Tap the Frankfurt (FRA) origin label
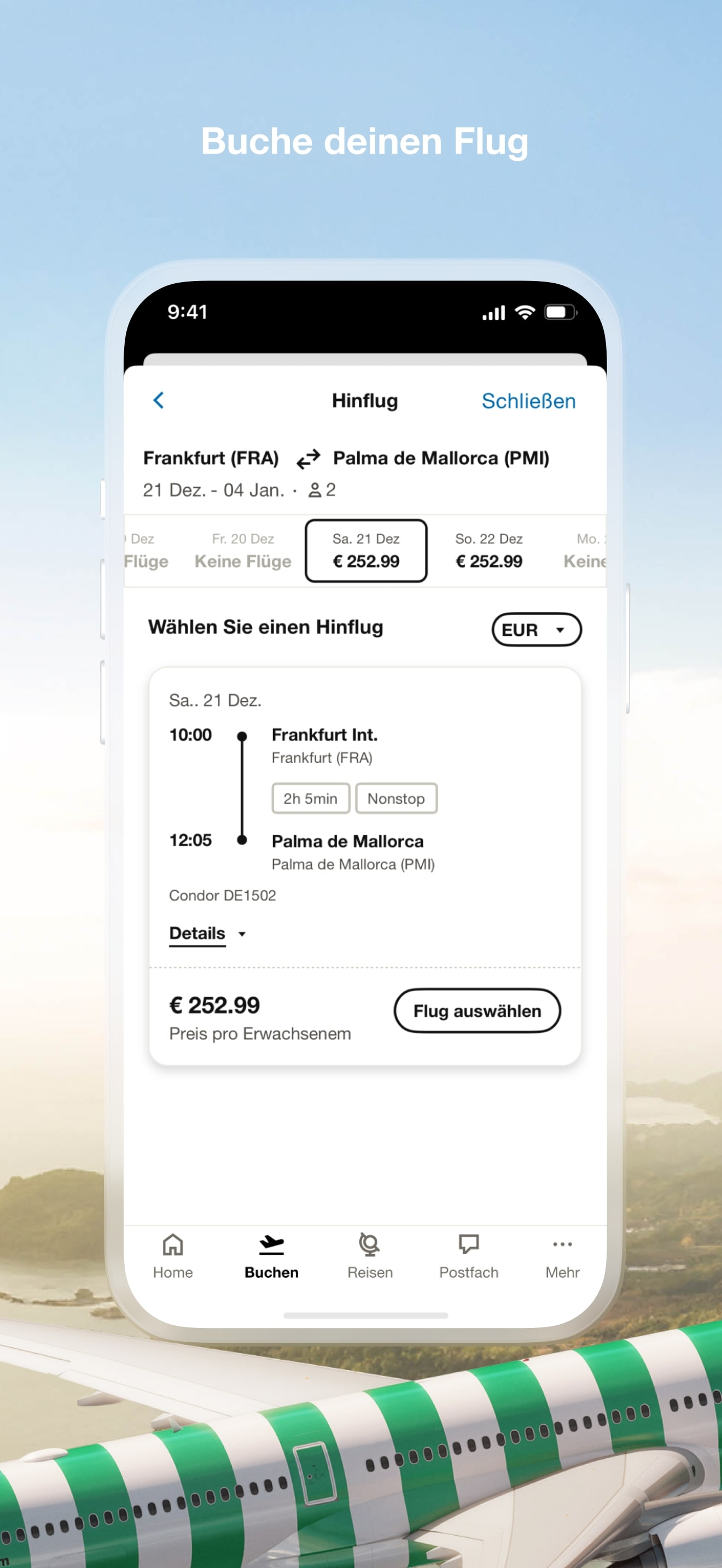722x1568 pixels. tap(211, 458)
